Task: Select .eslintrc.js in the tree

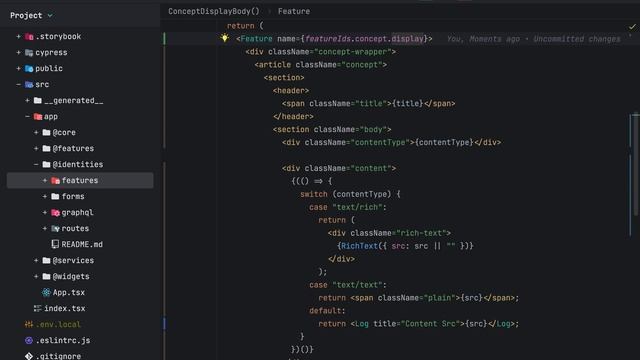Action: pyautogui.click(x=63, y=340)
